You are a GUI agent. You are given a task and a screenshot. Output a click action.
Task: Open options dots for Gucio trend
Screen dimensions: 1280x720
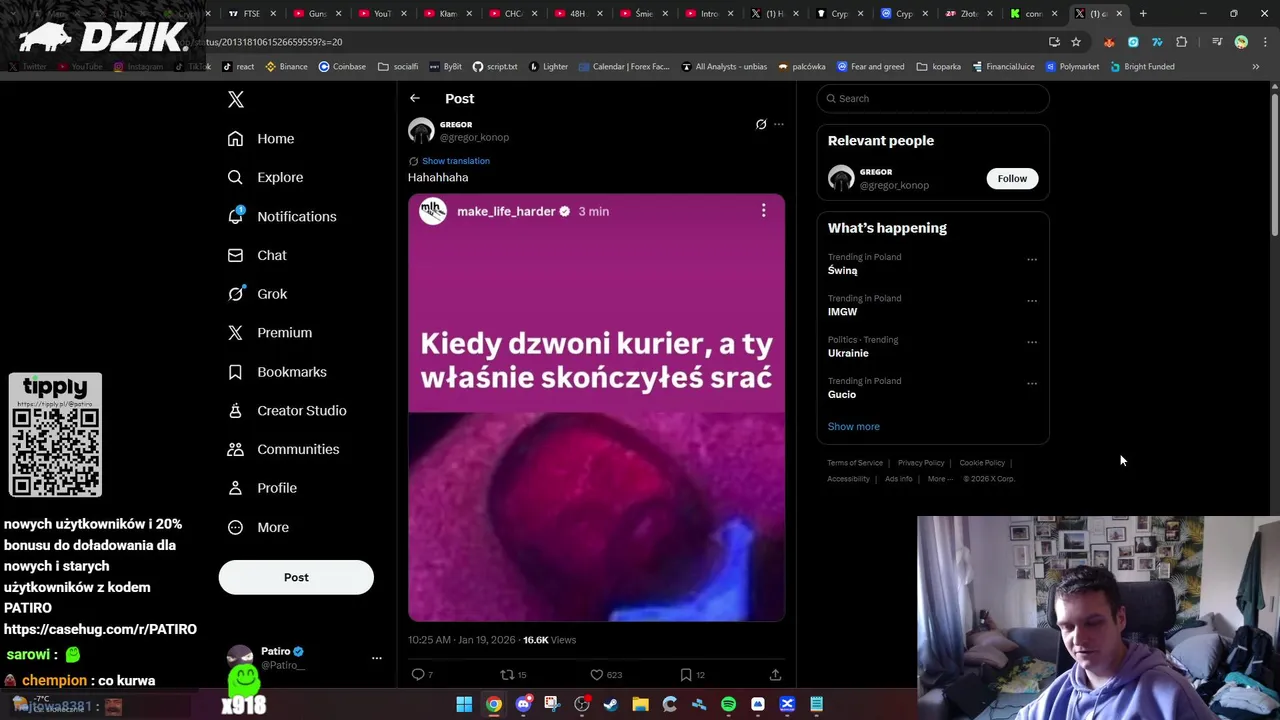tap(1032, 383)
